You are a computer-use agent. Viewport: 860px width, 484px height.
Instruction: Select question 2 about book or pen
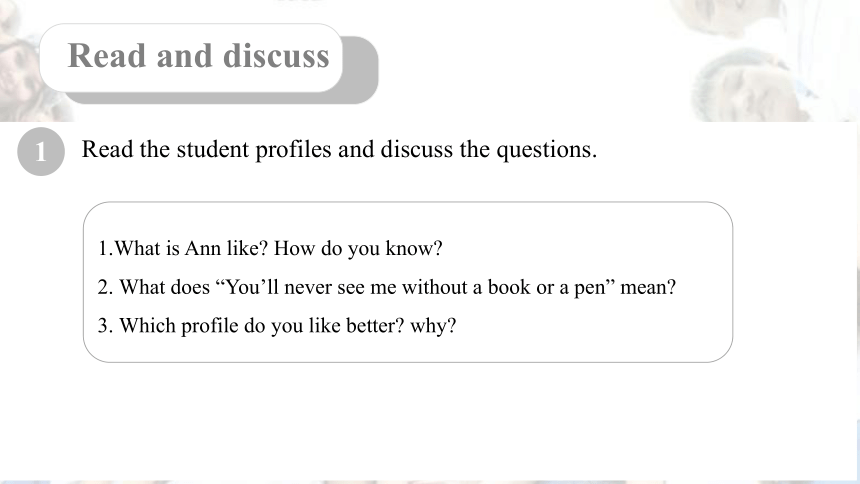[x=387, y=287]
